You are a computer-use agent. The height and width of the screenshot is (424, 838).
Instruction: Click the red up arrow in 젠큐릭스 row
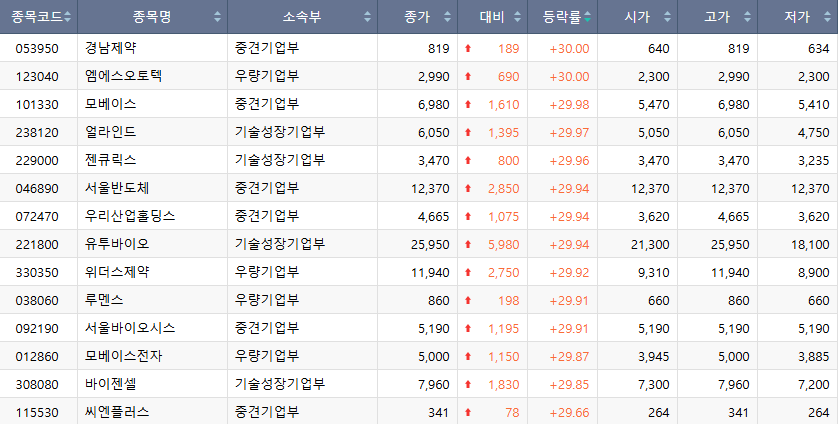tap(468, 160)
